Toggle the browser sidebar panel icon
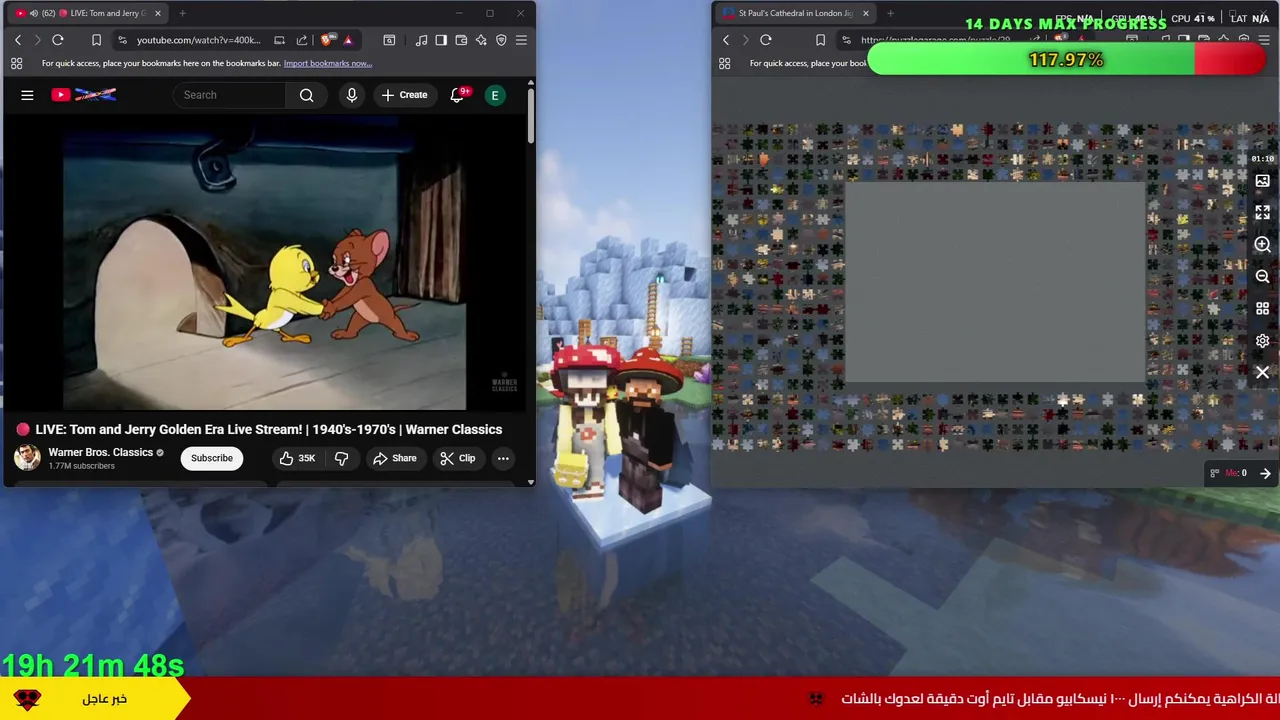This screenshot has height=720, width=1280. [441, 40]
